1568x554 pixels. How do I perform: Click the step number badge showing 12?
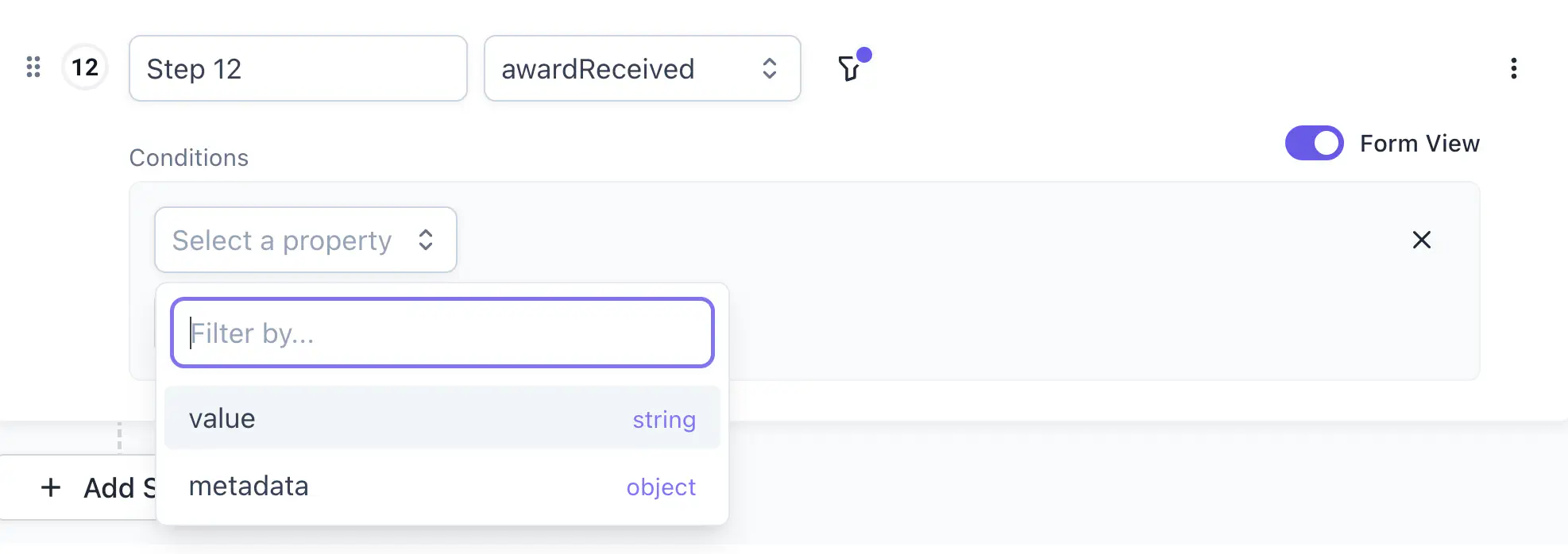coord(84,68)
